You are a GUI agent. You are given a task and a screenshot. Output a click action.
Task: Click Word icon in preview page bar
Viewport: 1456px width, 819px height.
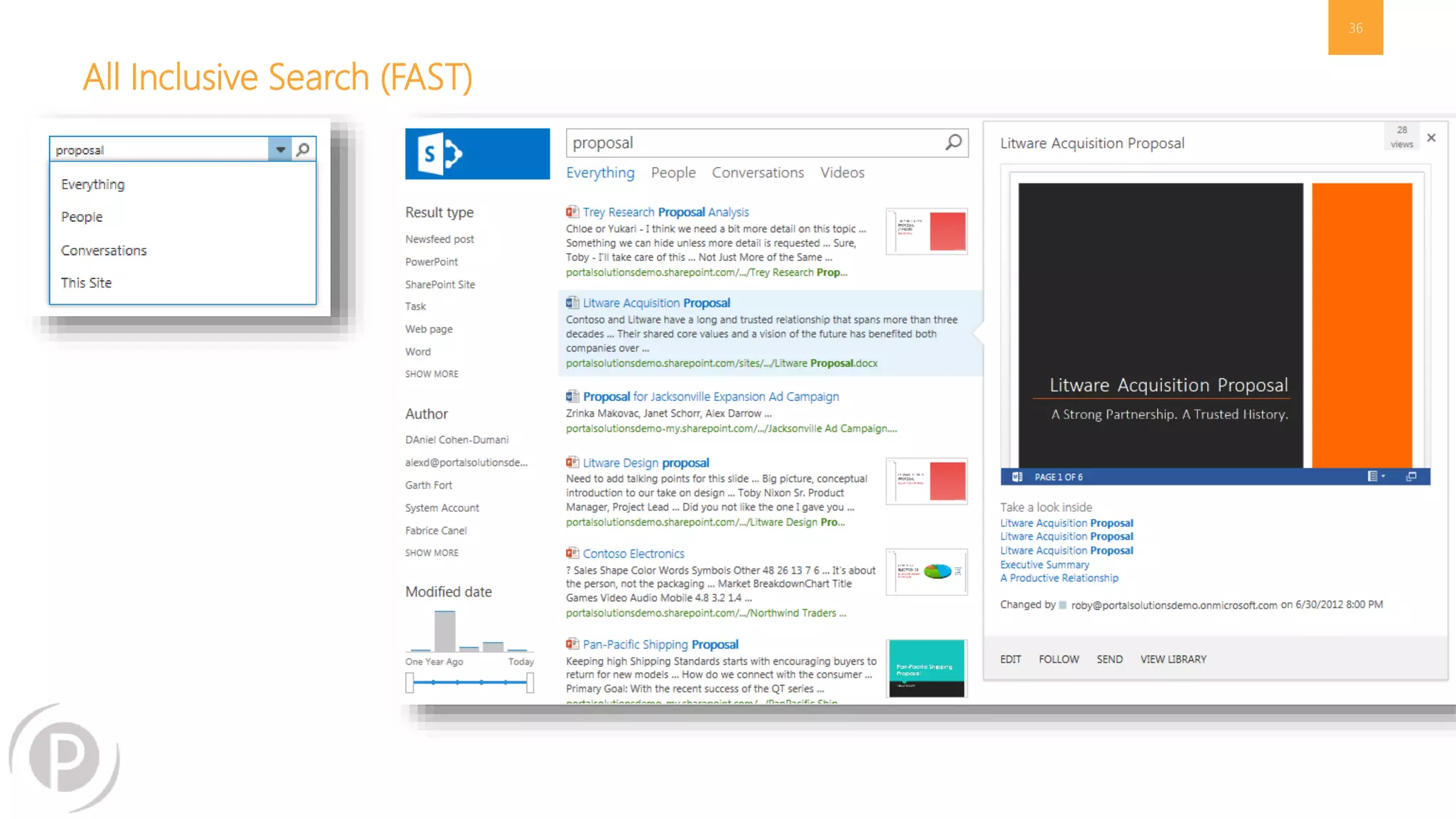tap(1017, 477)
